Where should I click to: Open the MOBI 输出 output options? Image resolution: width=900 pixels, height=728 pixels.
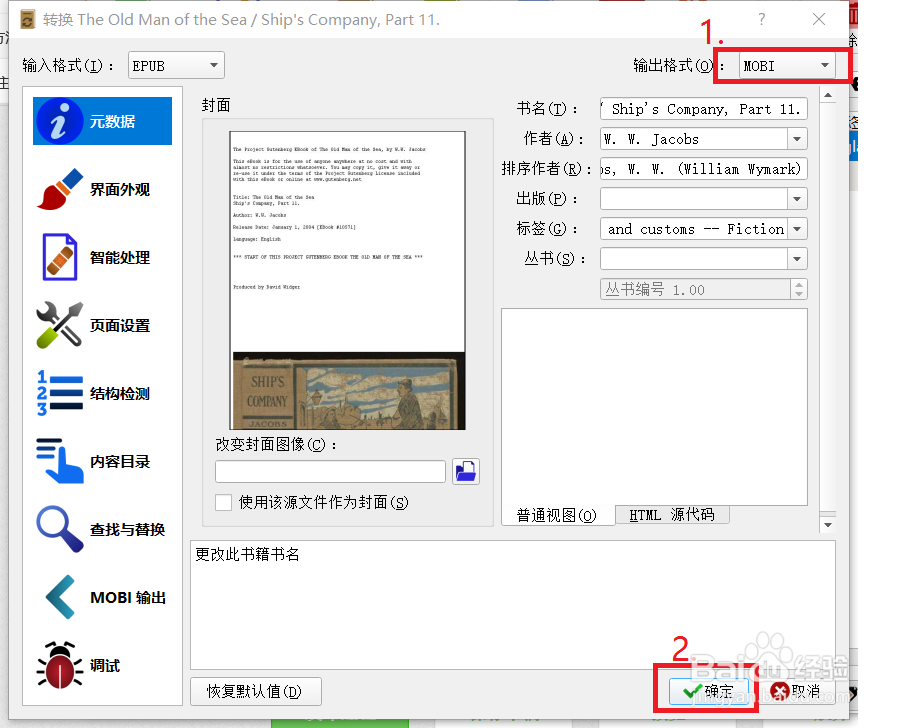pos(100,597)
